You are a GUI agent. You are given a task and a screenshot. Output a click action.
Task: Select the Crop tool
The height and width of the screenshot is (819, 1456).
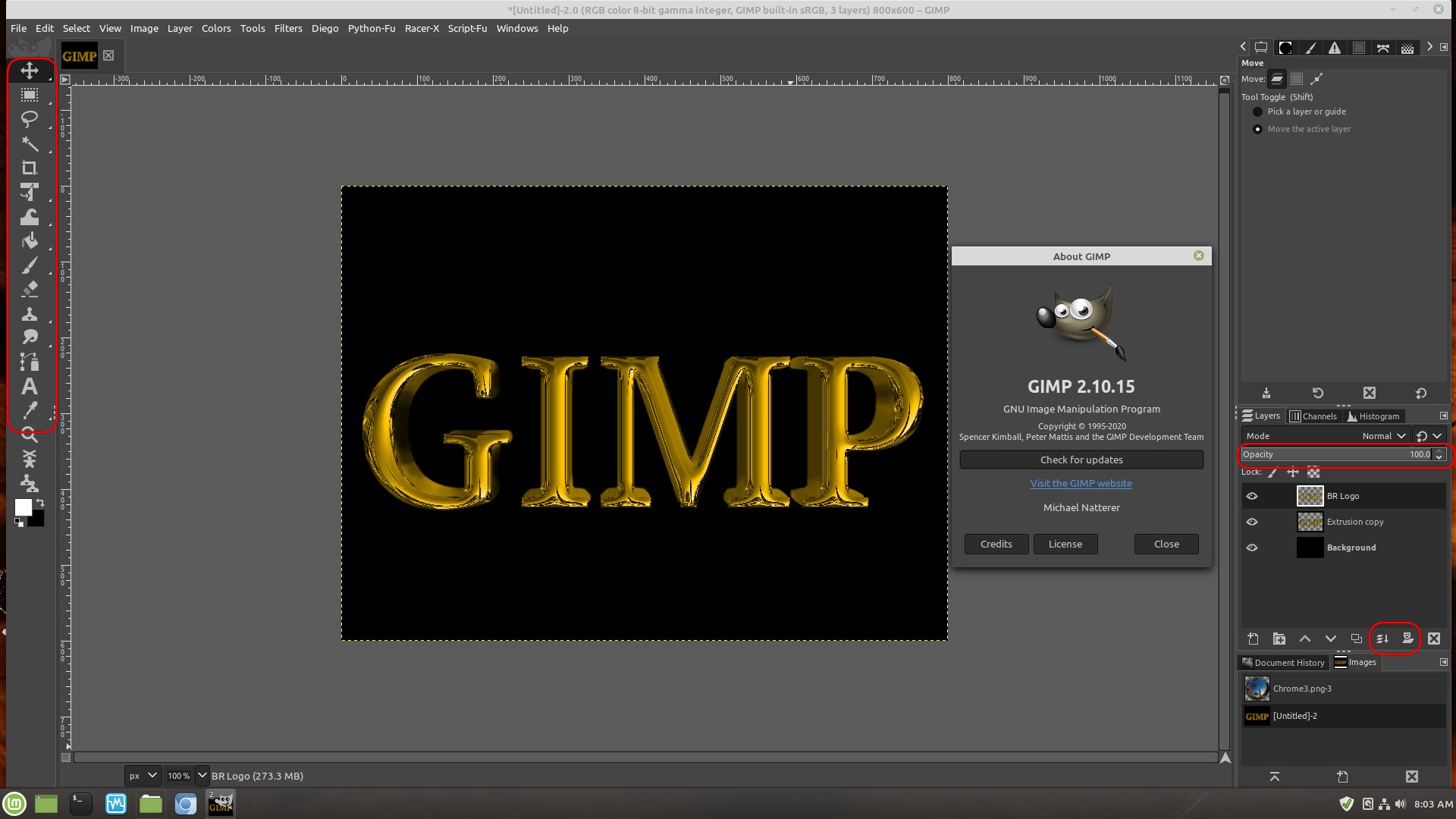pyautogui.click(x=30, y=168)
